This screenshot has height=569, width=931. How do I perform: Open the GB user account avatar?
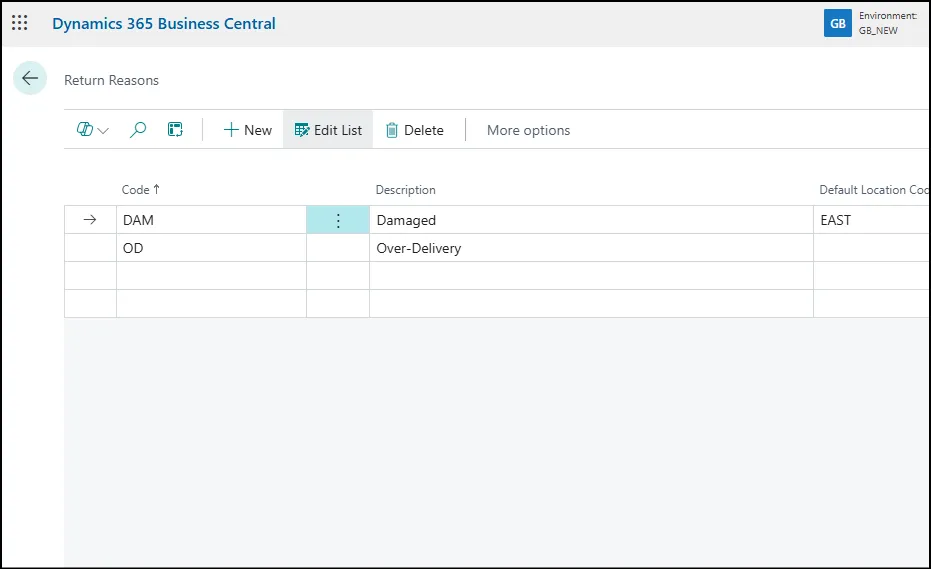(x=837, y=23)
